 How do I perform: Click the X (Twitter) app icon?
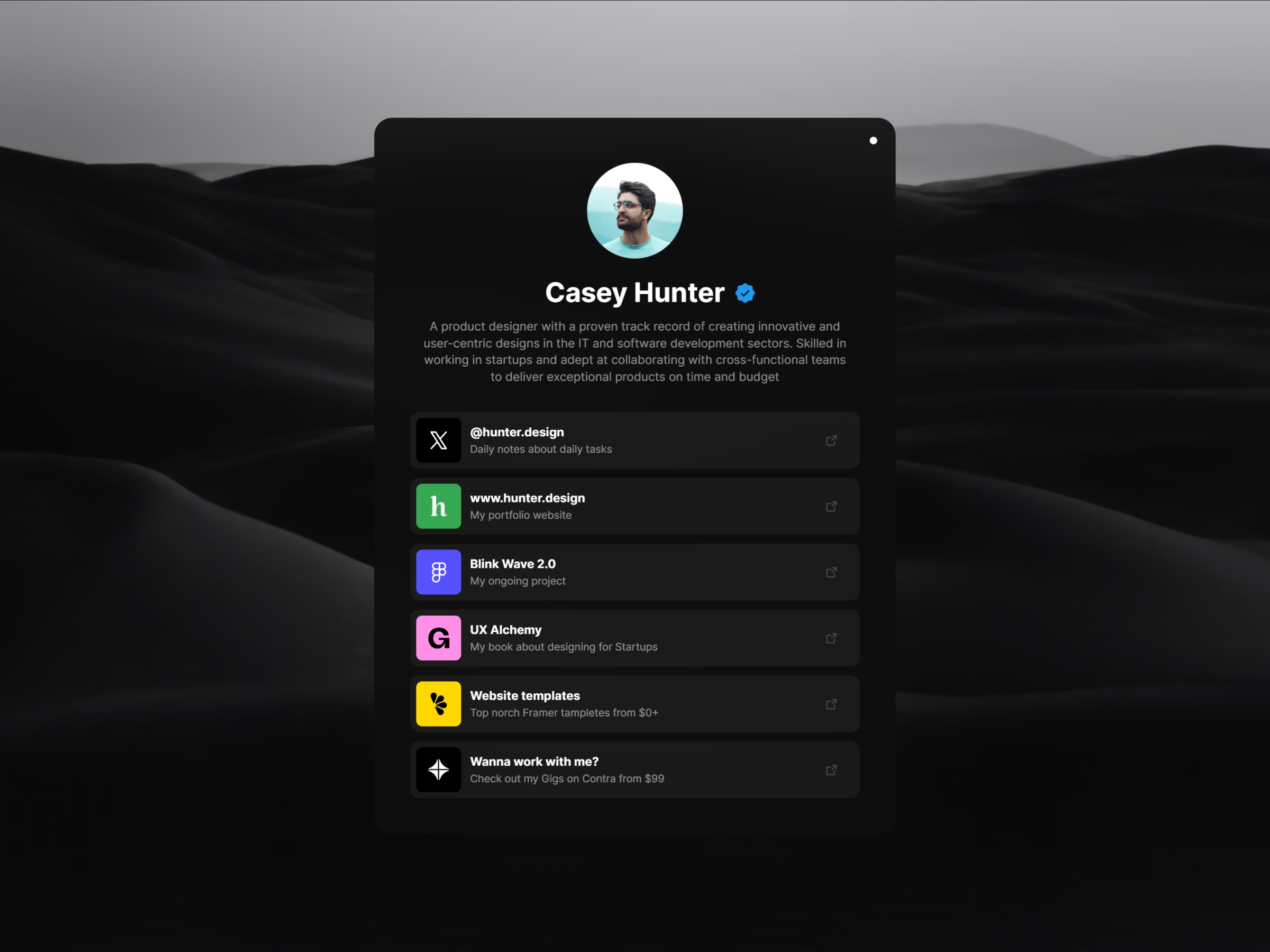tap(437, 439)
